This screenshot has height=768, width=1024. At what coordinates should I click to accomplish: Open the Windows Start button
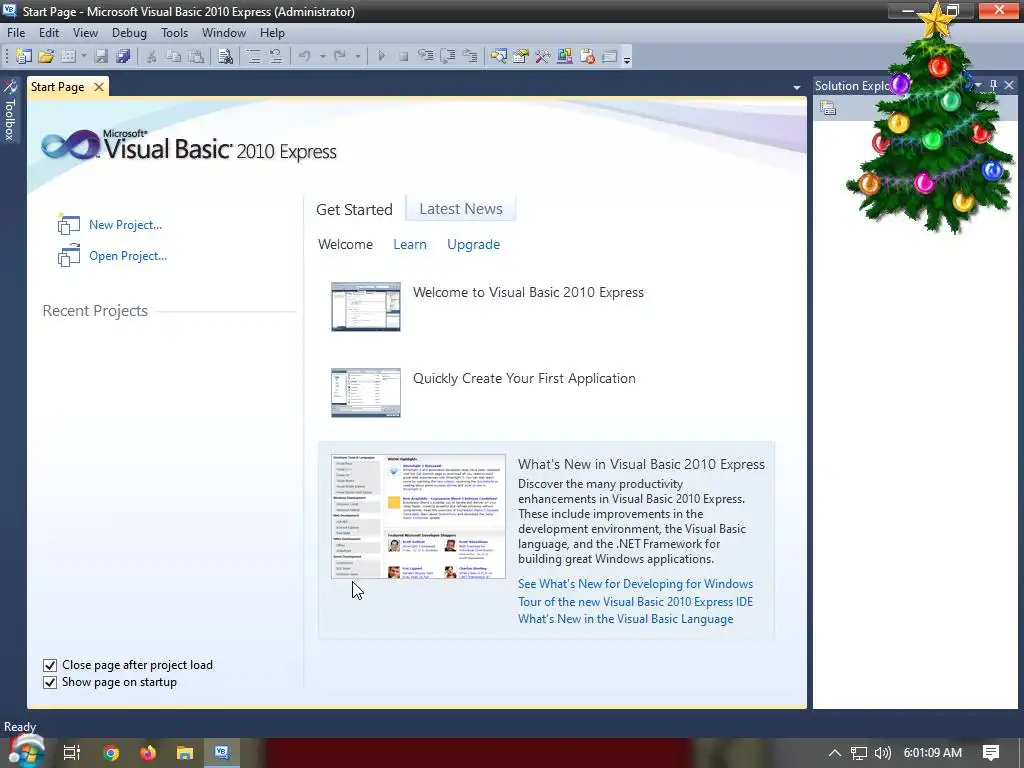tap(25, 752)
